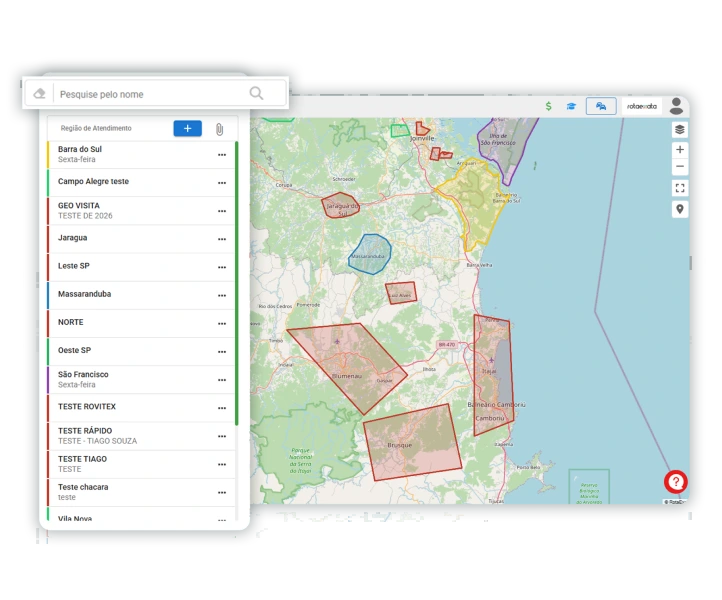Viewport: 722px width, 600px height.
Task: Click the blue Massaranduba polygon on map
Action: [370, 254]
